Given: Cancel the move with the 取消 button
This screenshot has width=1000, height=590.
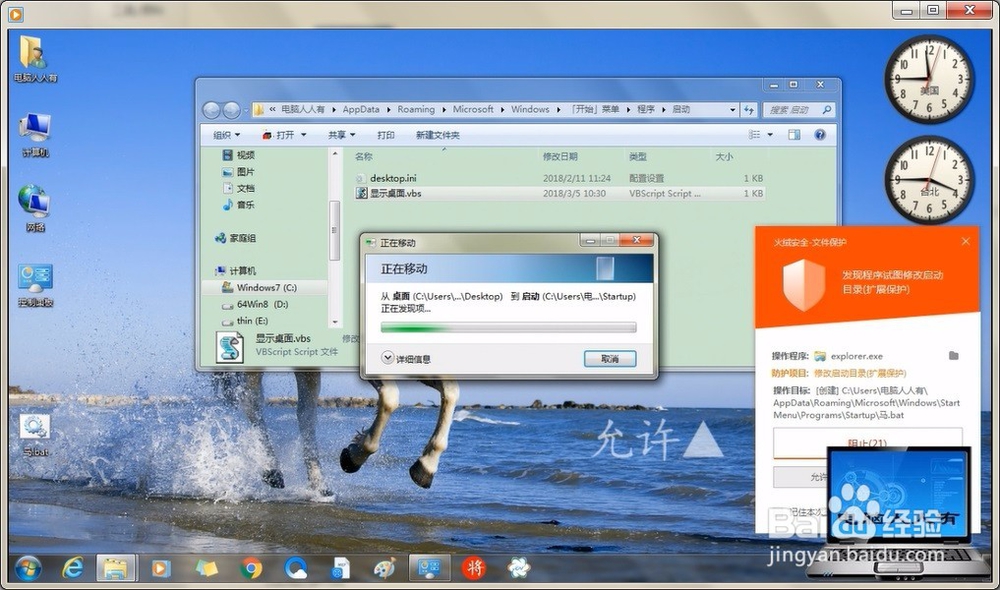Looking at the screenshot, I should [x=610, y=359].
